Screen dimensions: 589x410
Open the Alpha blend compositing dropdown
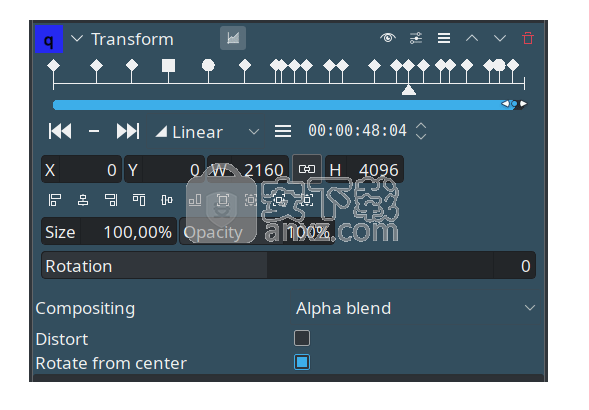[415, 308]
